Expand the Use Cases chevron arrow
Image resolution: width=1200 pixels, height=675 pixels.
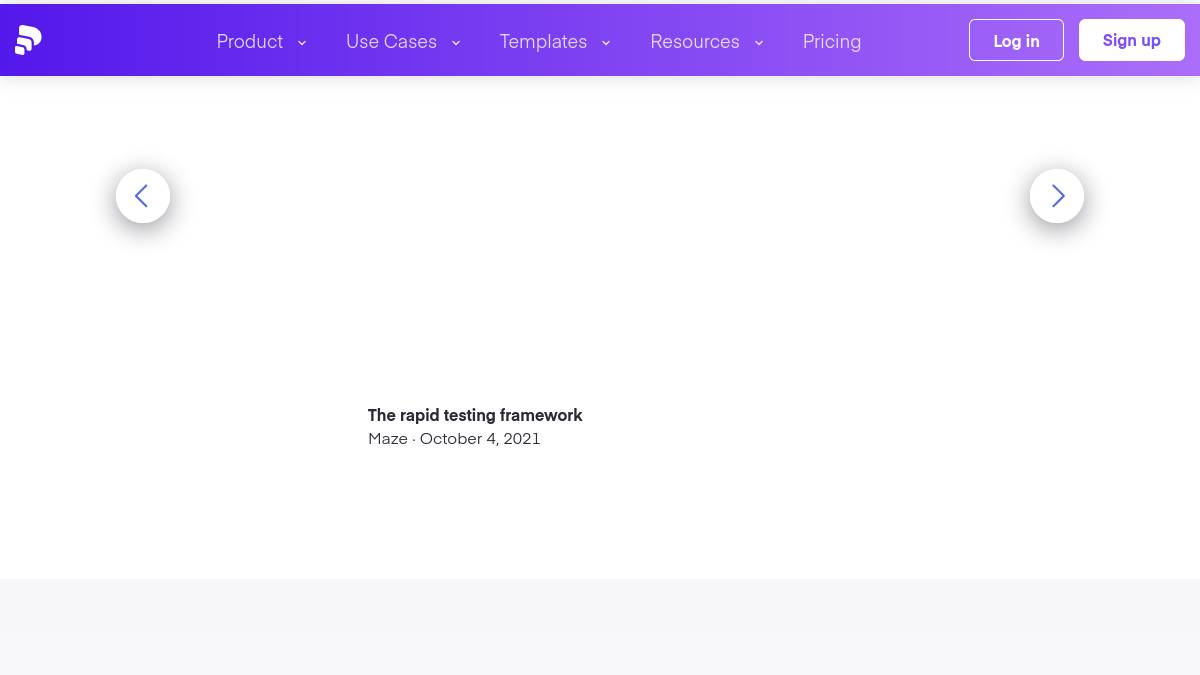click(x=456, y=42)
